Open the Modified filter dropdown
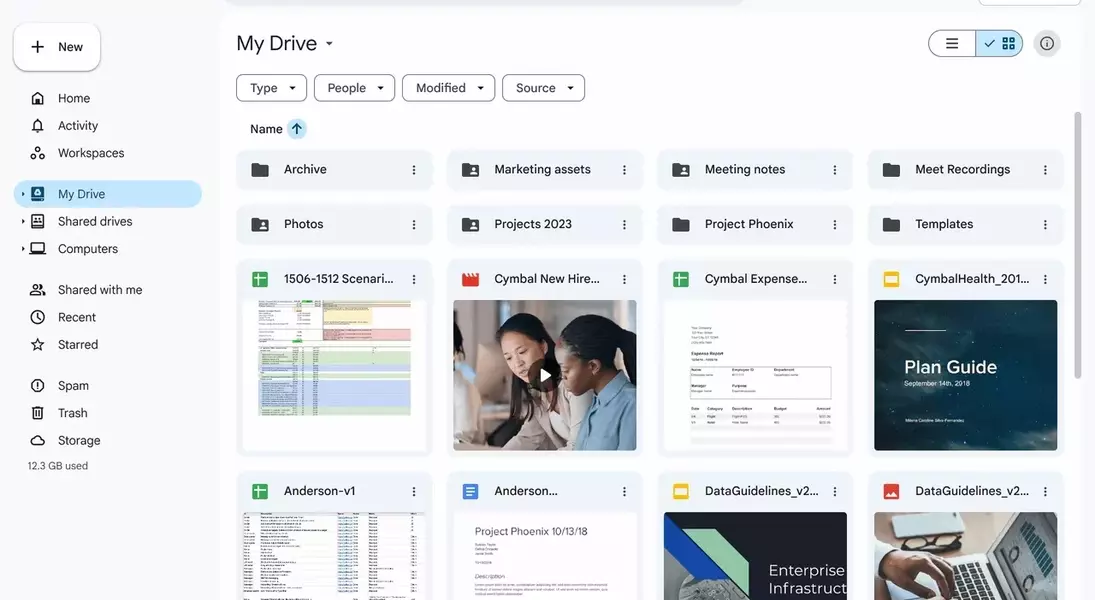This screenshot has width=1095, height=600. 449,88
